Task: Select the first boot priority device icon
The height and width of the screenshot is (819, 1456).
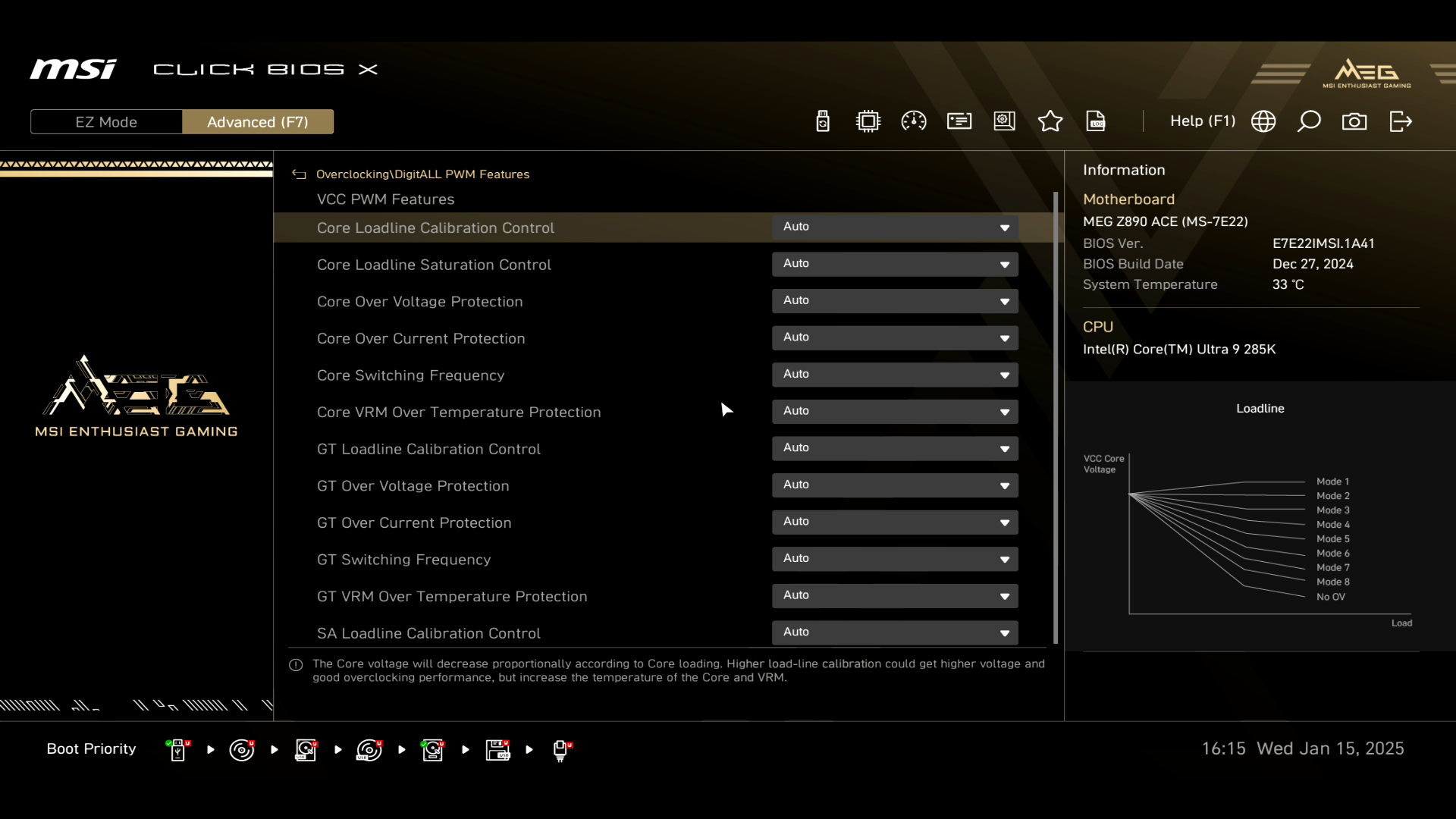Action: click(x=178, y=750)
